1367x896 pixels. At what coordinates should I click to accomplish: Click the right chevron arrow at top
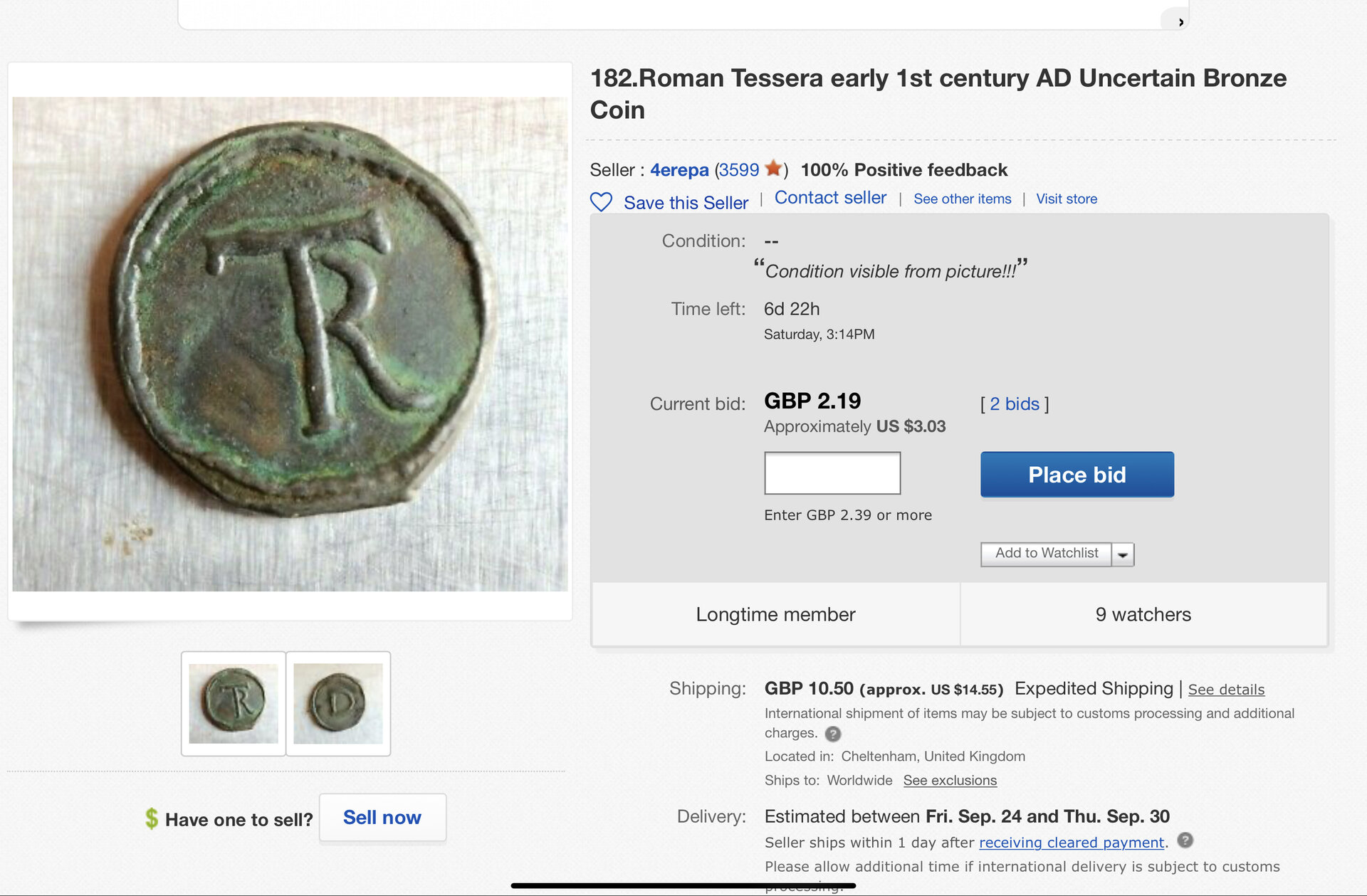click(x=1180, y=22)
